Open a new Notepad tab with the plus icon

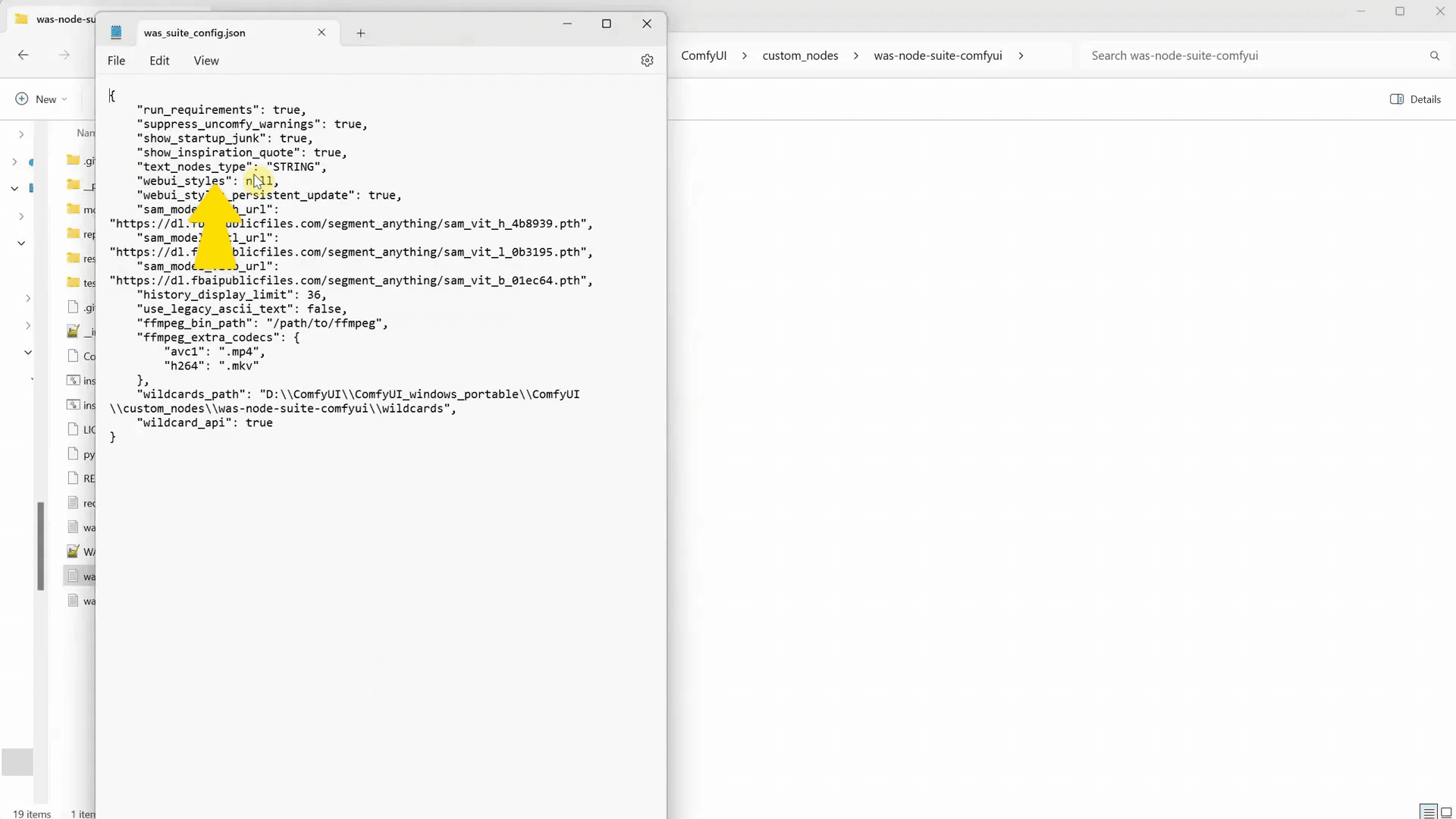[x=361, y=33]
